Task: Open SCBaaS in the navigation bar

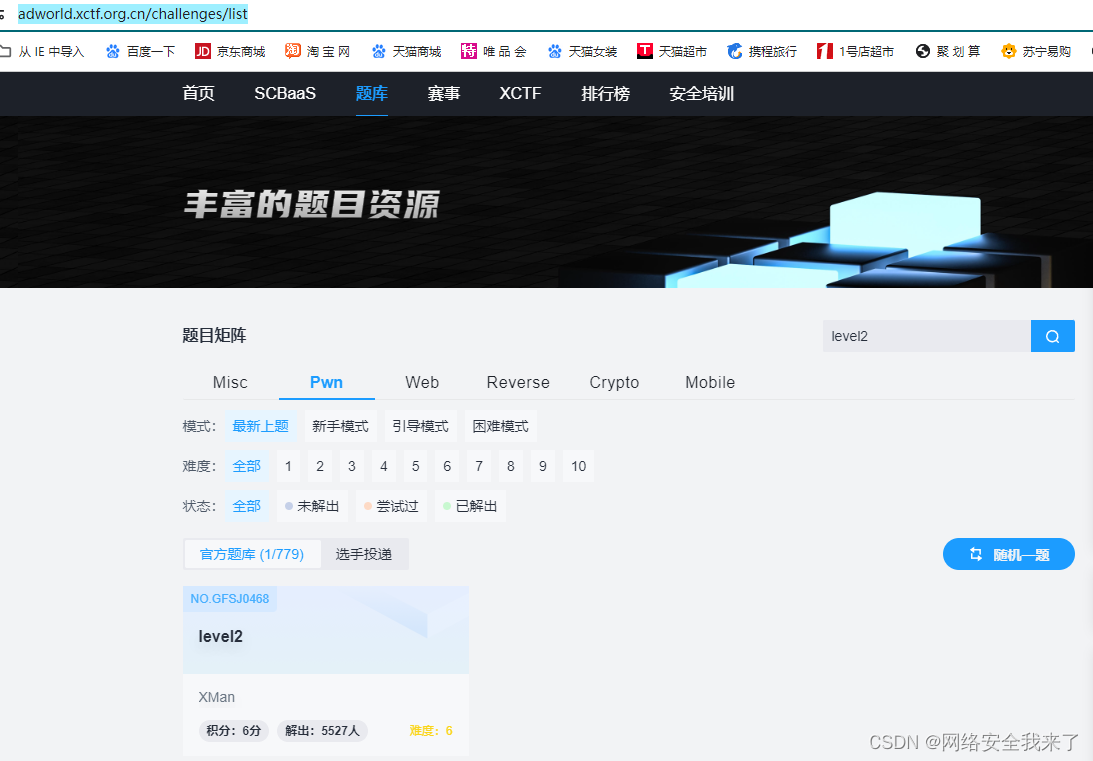Action: pos(285,93)
